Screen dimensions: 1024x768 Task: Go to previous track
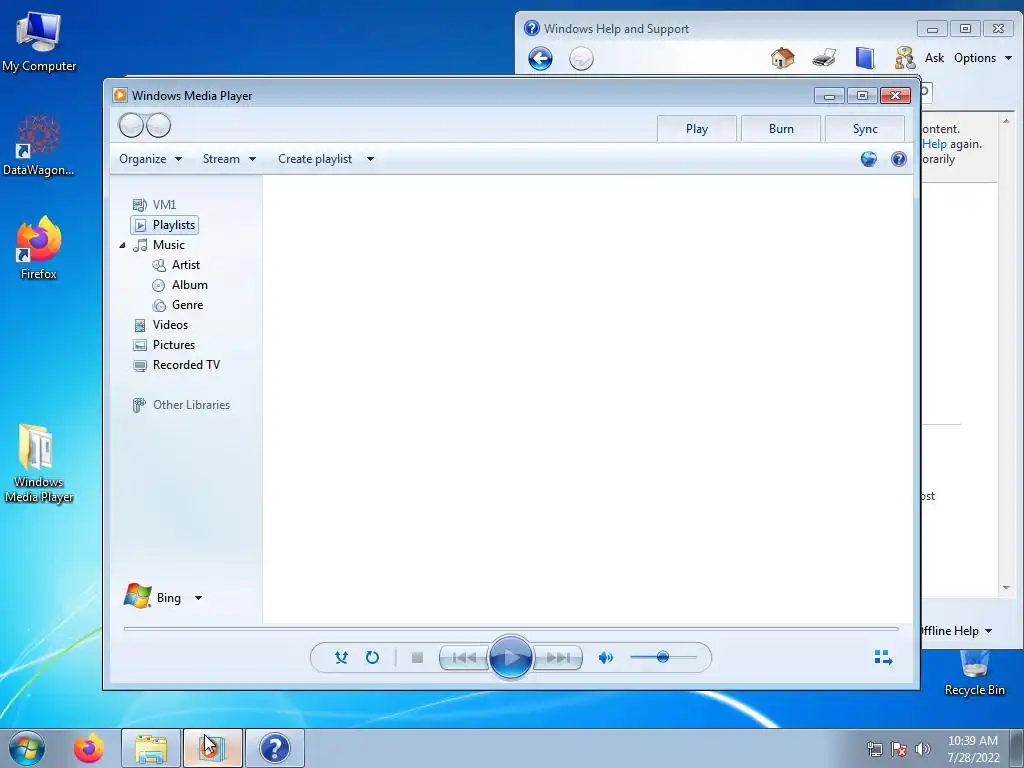tap(464, 658)
